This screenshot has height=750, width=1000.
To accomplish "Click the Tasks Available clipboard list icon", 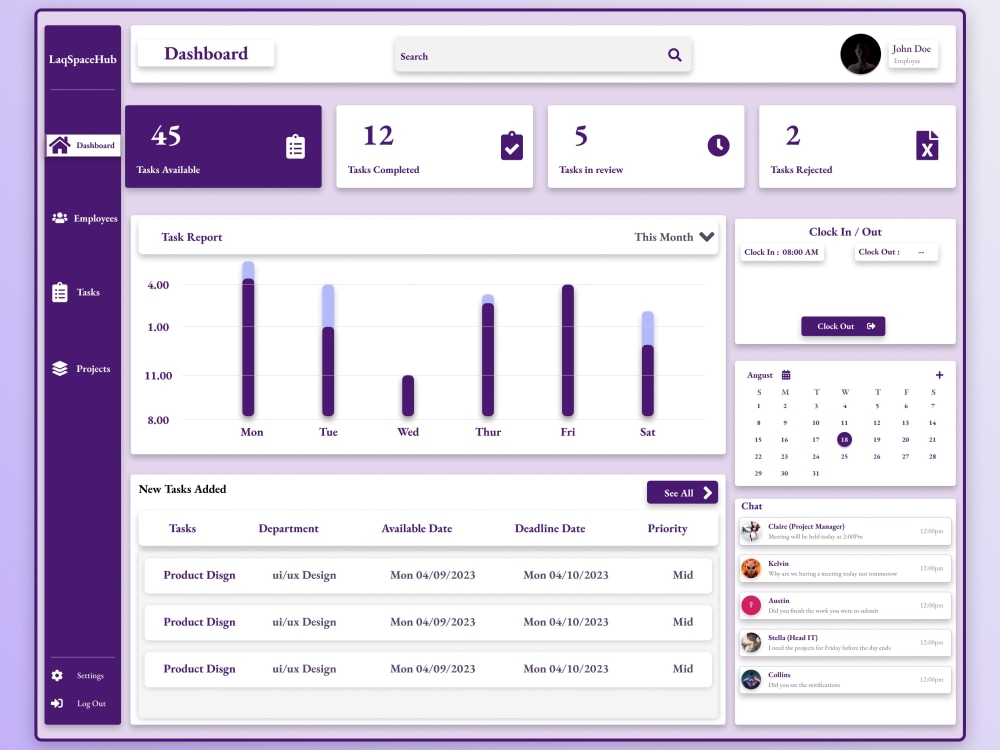I will tap(295, 147).
